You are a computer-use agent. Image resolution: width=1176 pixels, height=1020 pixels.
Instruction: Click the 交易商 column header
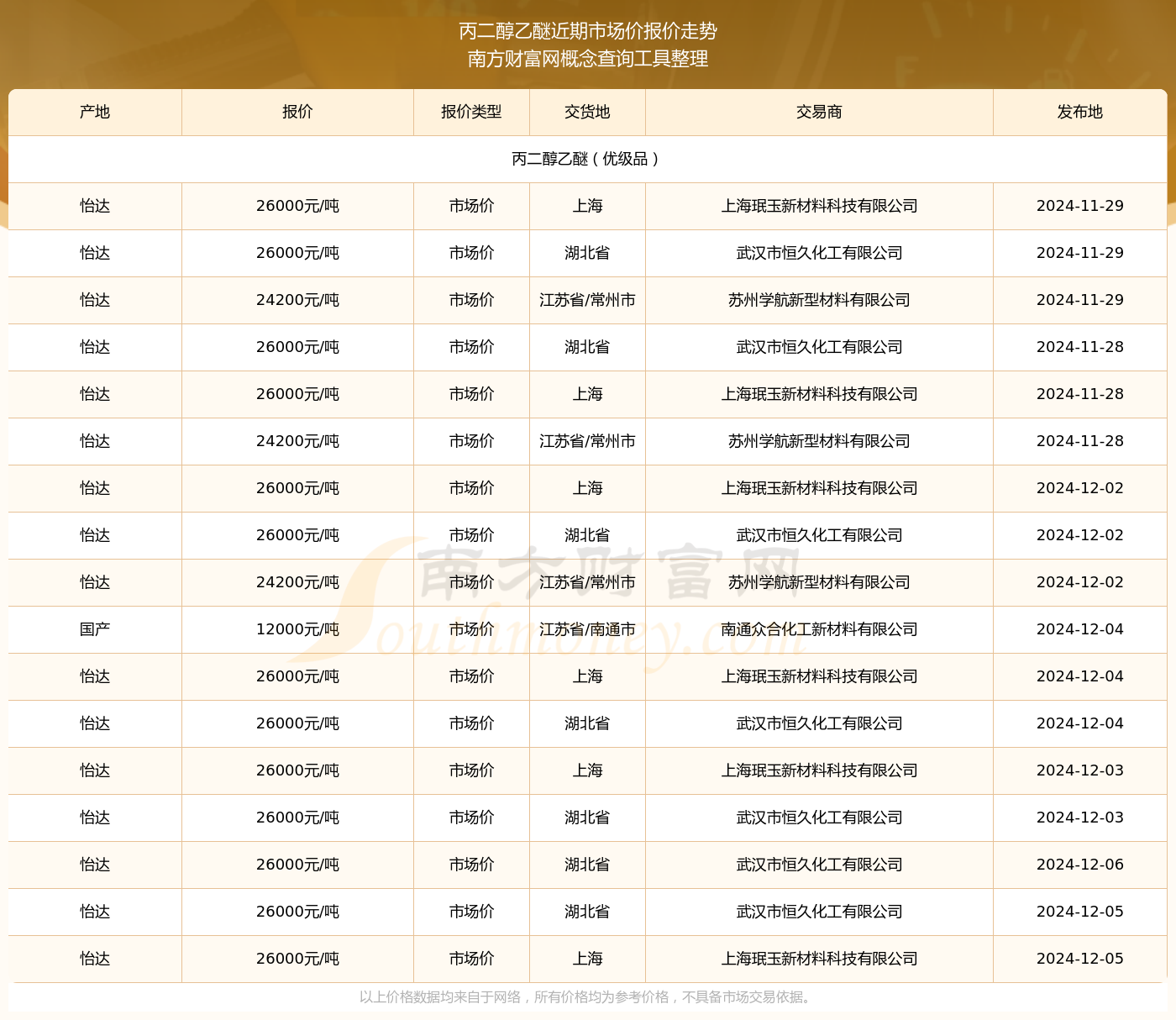coord(819,112)
